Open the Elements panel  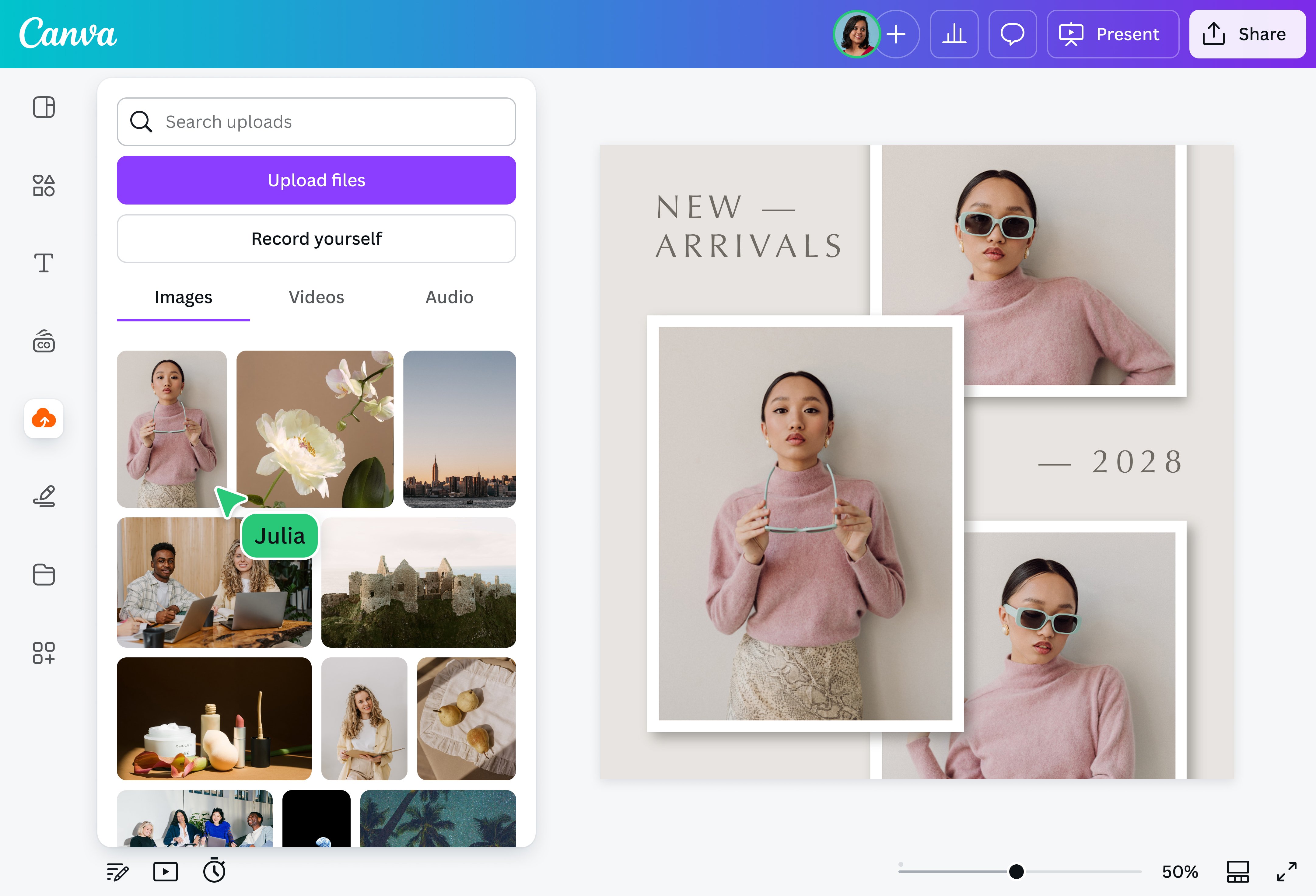coord(44,185)
